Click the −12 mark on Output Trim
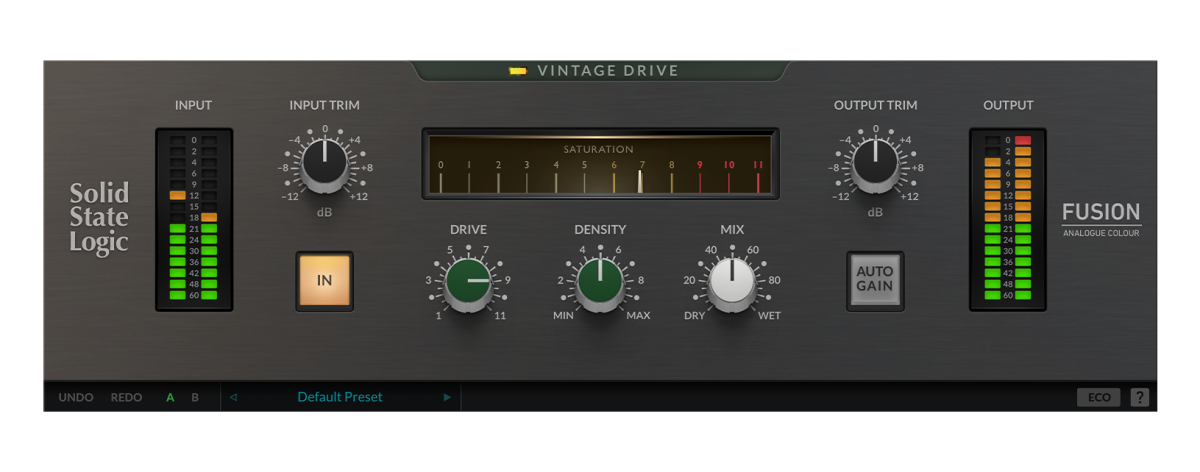Screen dimensions: 1200x472 [x=841, y=196]
